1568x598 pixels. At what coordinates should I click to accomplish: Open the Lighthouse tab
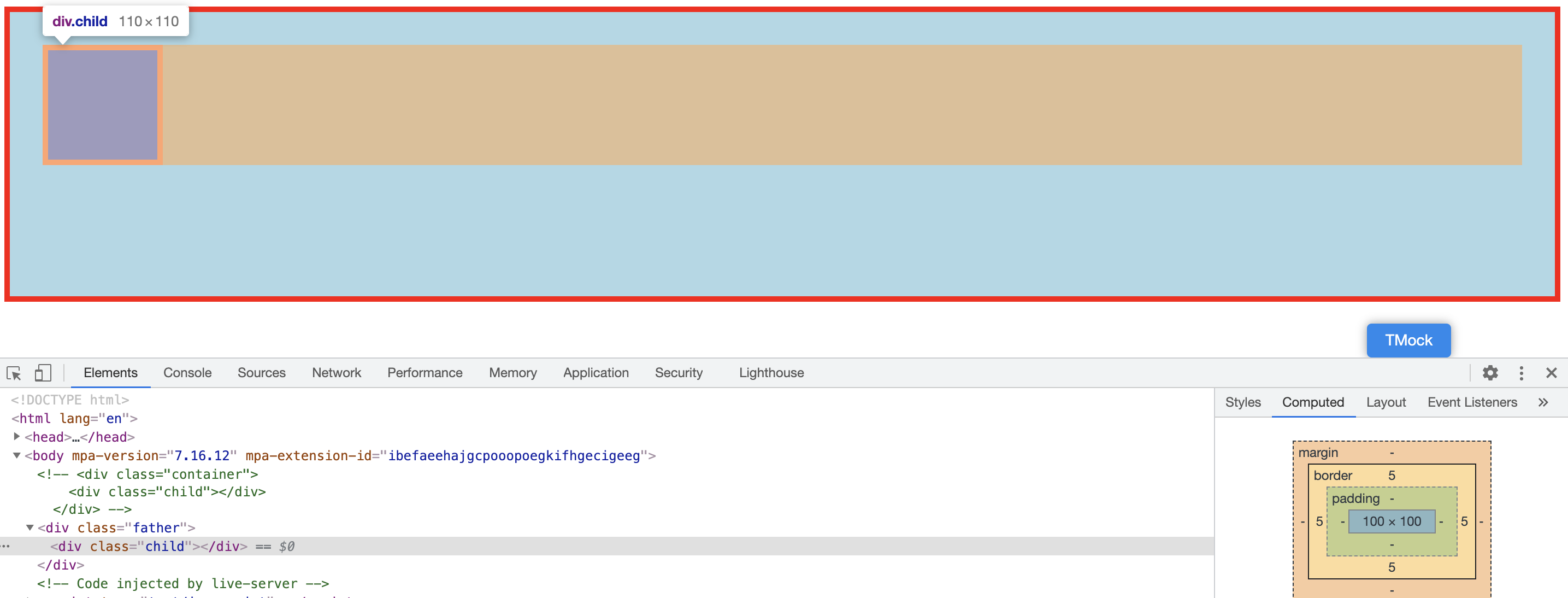point(770,373)
